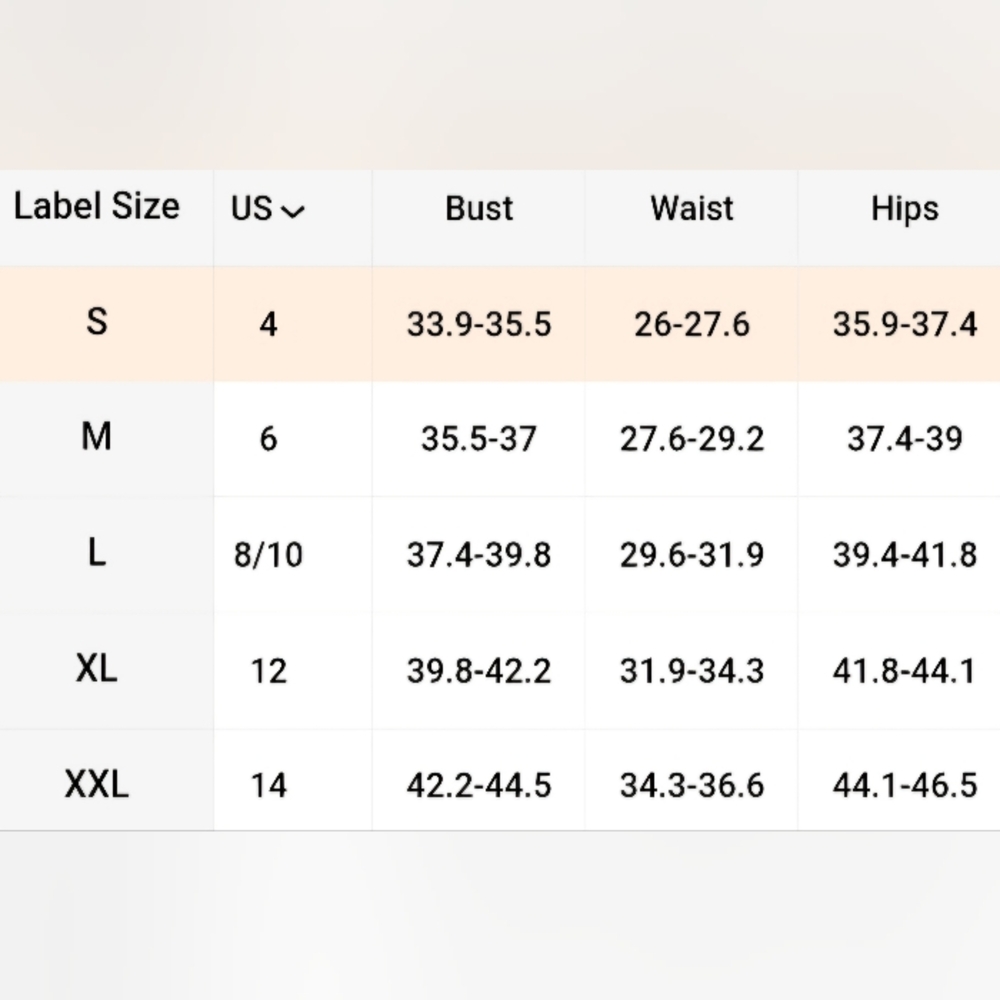Click bust measurement 39.8-42.2
The image size is (1000, 1000).
(x=479, y=670)
